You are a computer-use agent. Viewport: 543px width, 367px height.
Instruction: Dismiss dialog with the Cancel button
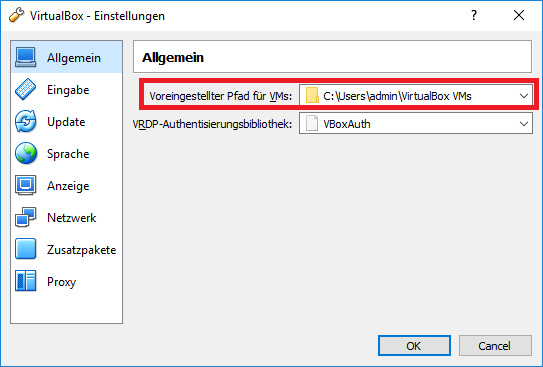pos(495,346)
